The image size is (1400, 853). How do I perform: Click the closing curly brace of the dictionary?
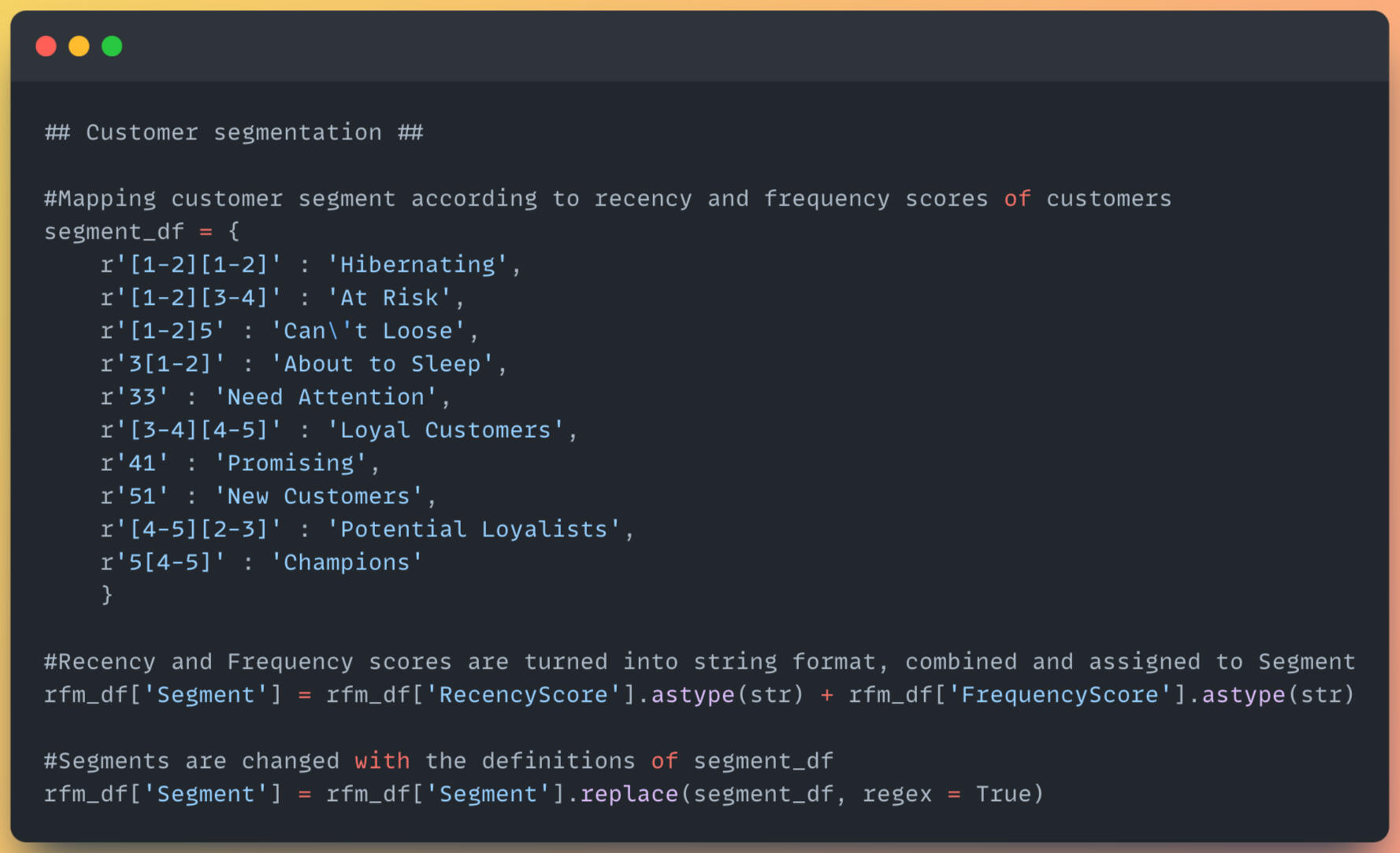[107, 595]
